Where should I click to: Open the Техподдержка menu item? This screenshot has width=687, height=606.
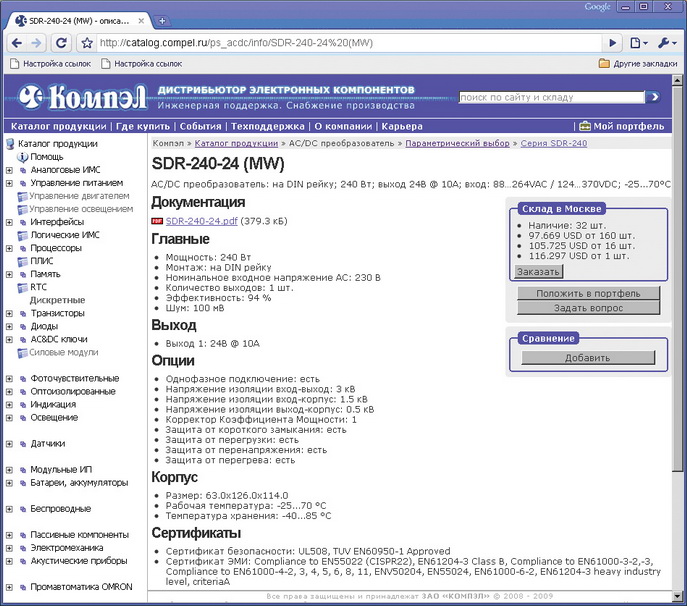click(x=268, y=127)
